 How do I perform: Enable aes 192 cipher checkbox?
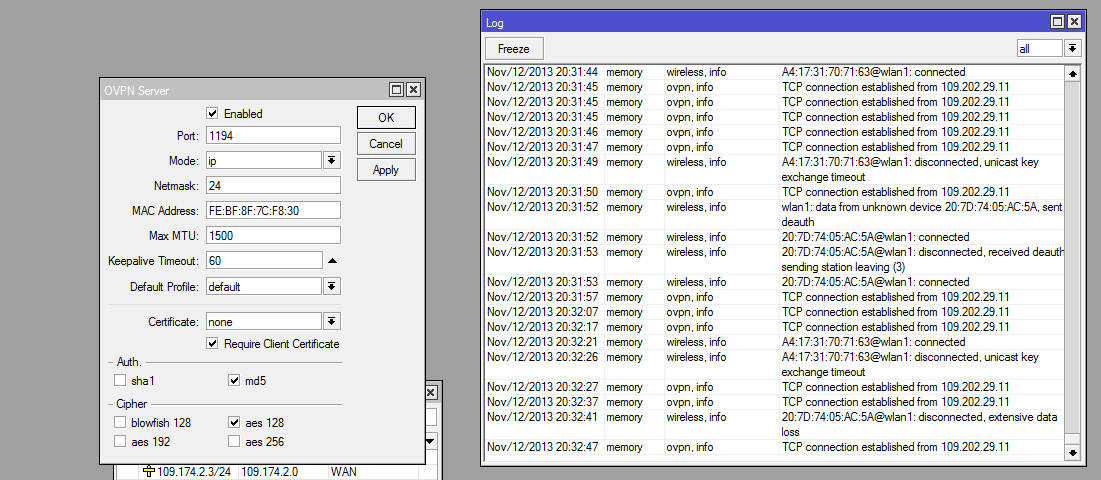point(120,441)
